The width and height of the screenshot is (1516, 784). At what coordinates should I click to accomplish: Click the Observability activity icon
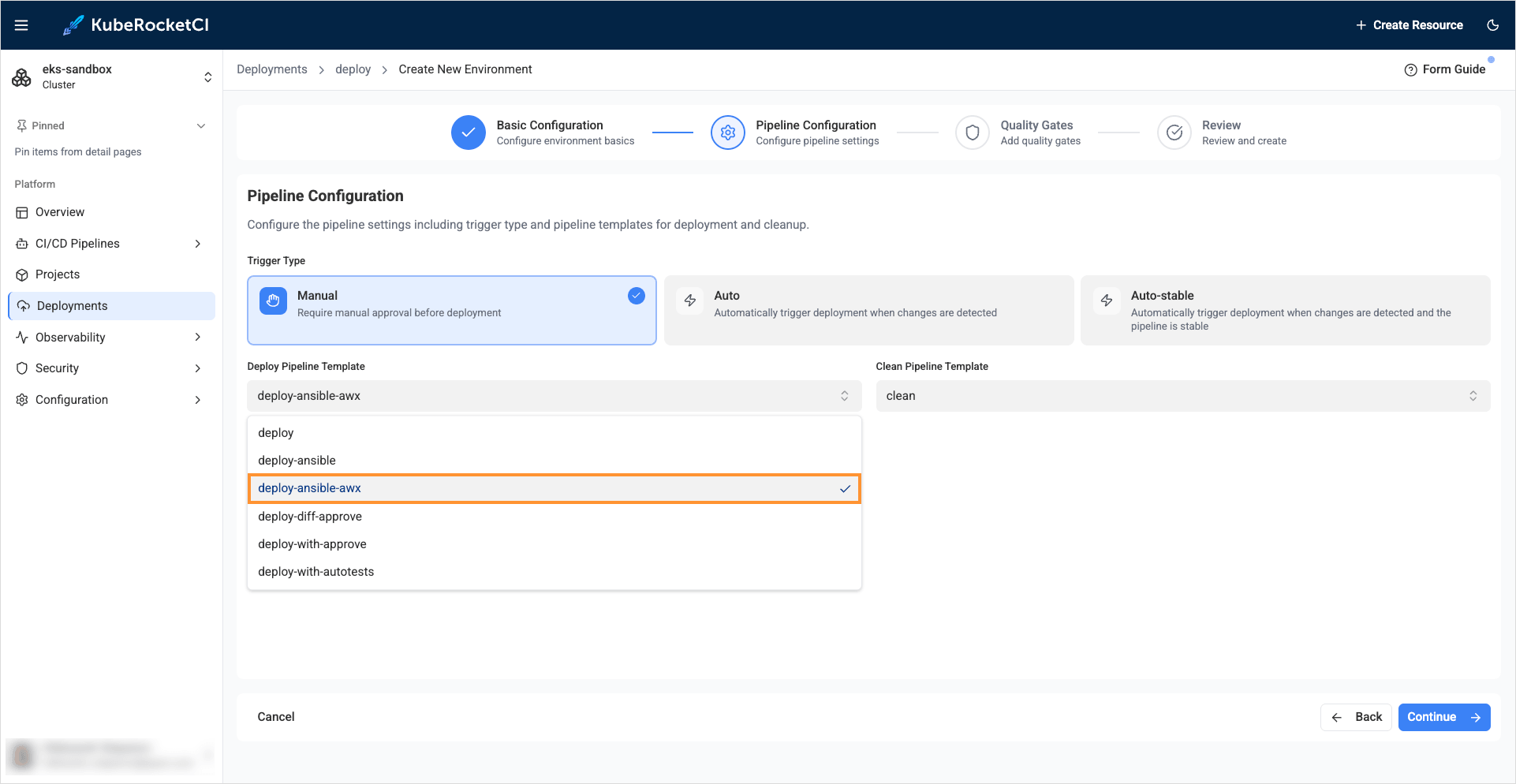[22, 337]
